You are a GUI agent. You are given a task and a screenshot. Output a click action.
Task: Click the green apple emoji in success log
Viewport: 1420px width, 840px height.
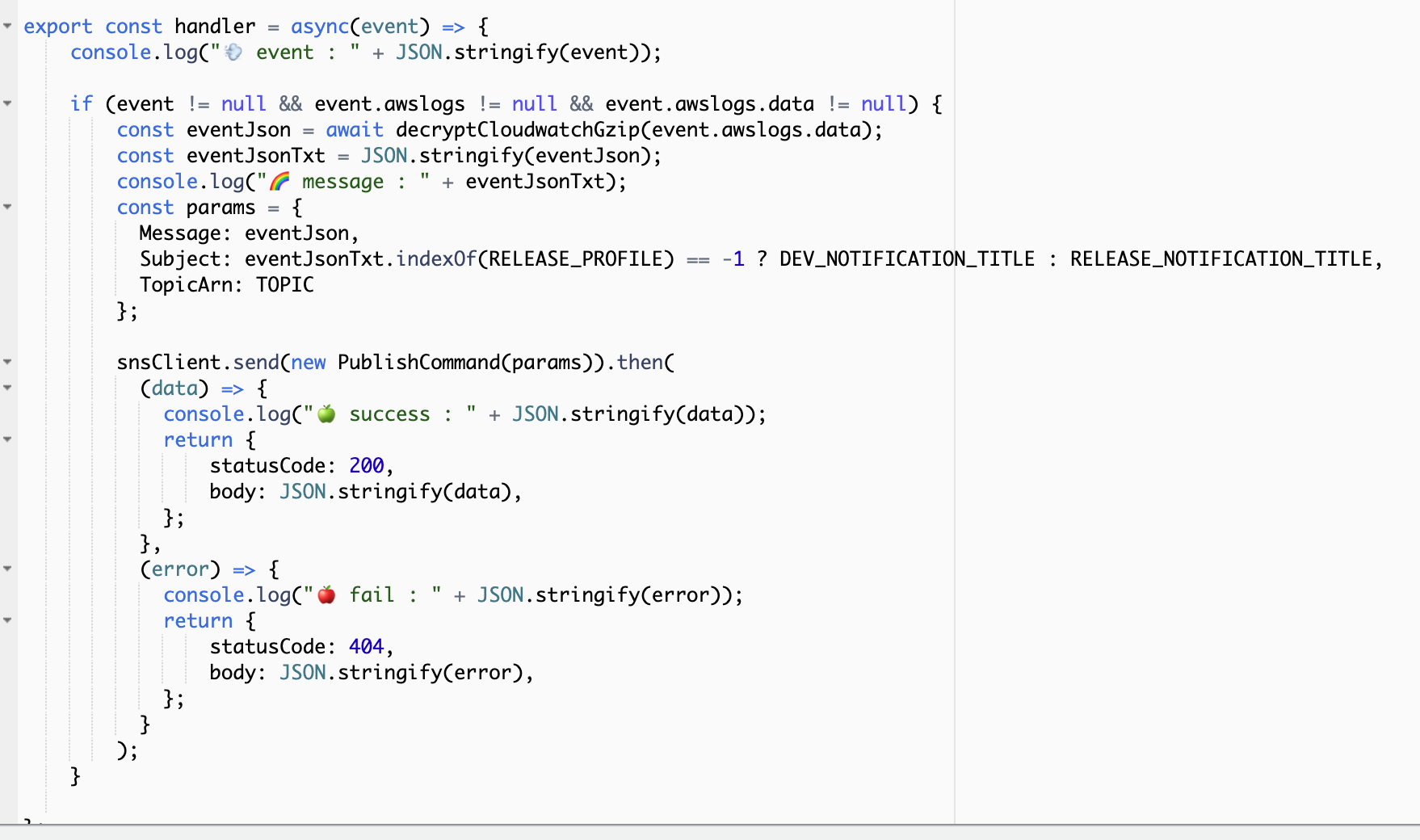click(x=326, y=414)
